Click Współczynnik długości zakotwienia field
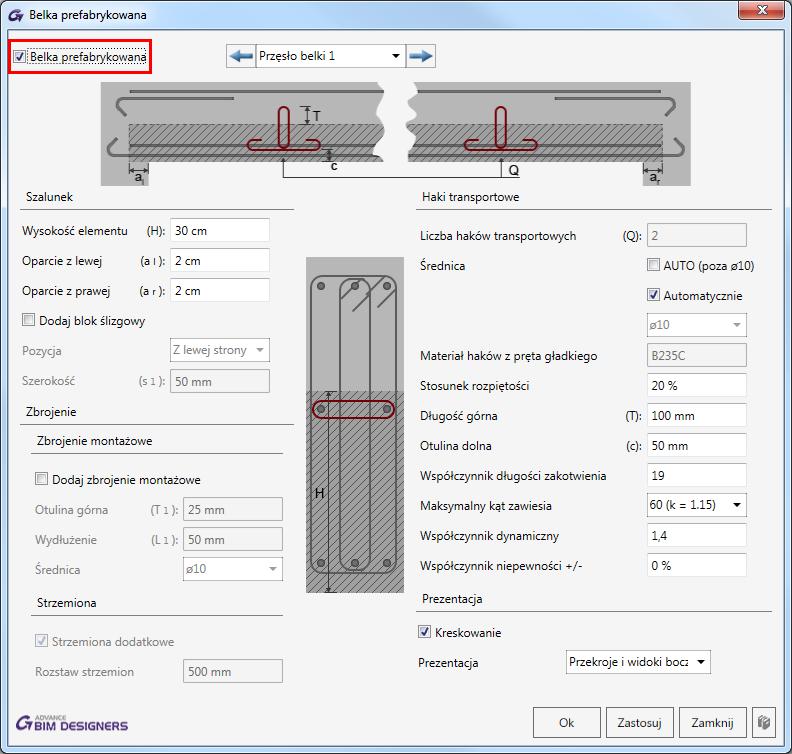The image size is (792, 754). point(697,475)
